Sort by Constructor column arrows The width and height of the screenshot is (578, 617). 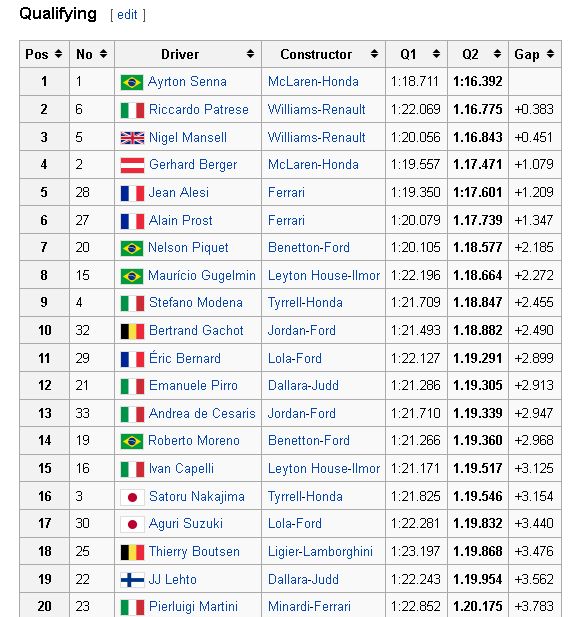(375, 54)
